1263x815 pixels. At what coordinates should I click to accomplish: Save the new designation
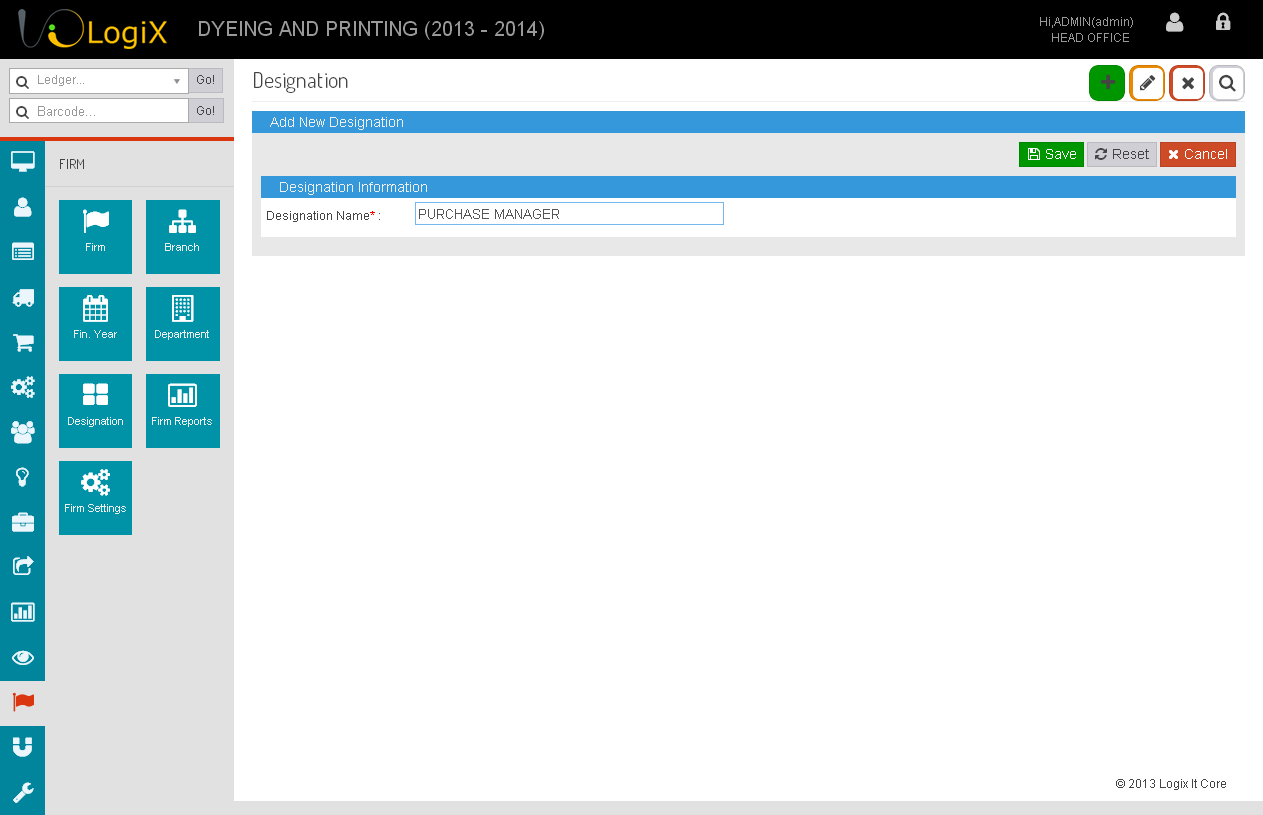1051,154
